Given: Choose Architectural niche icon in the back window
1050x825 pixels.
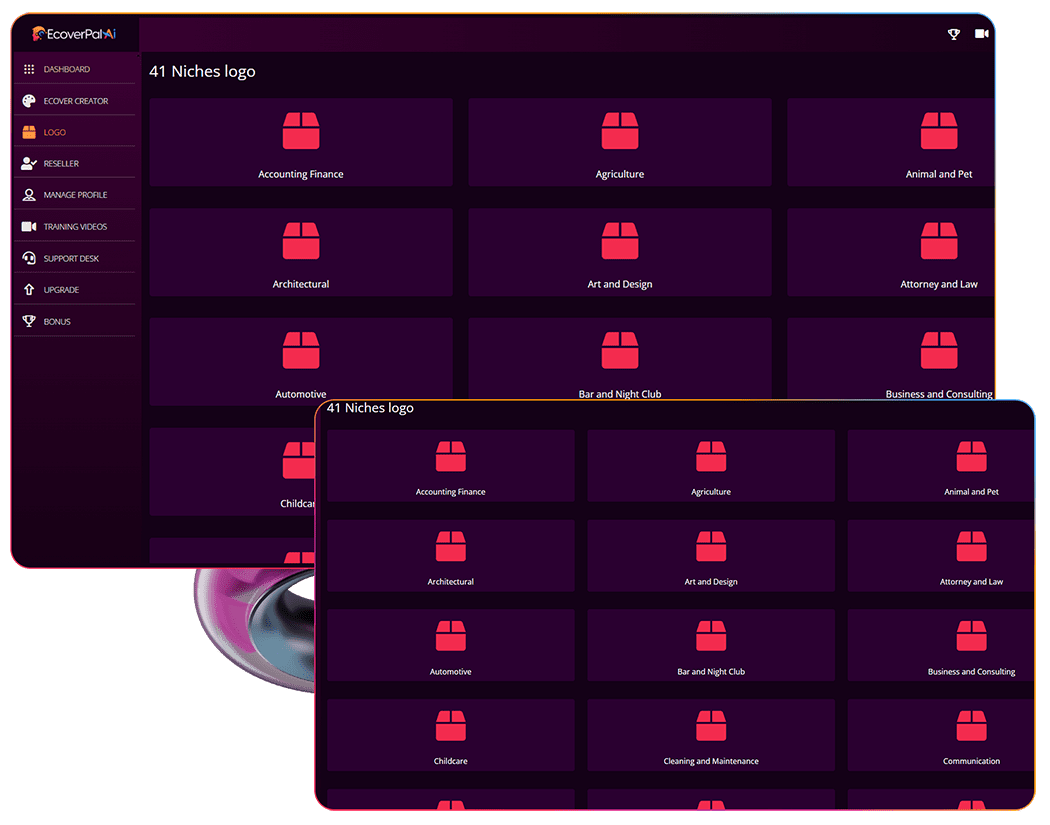Looking at the screenshot, I should [301, 240].
